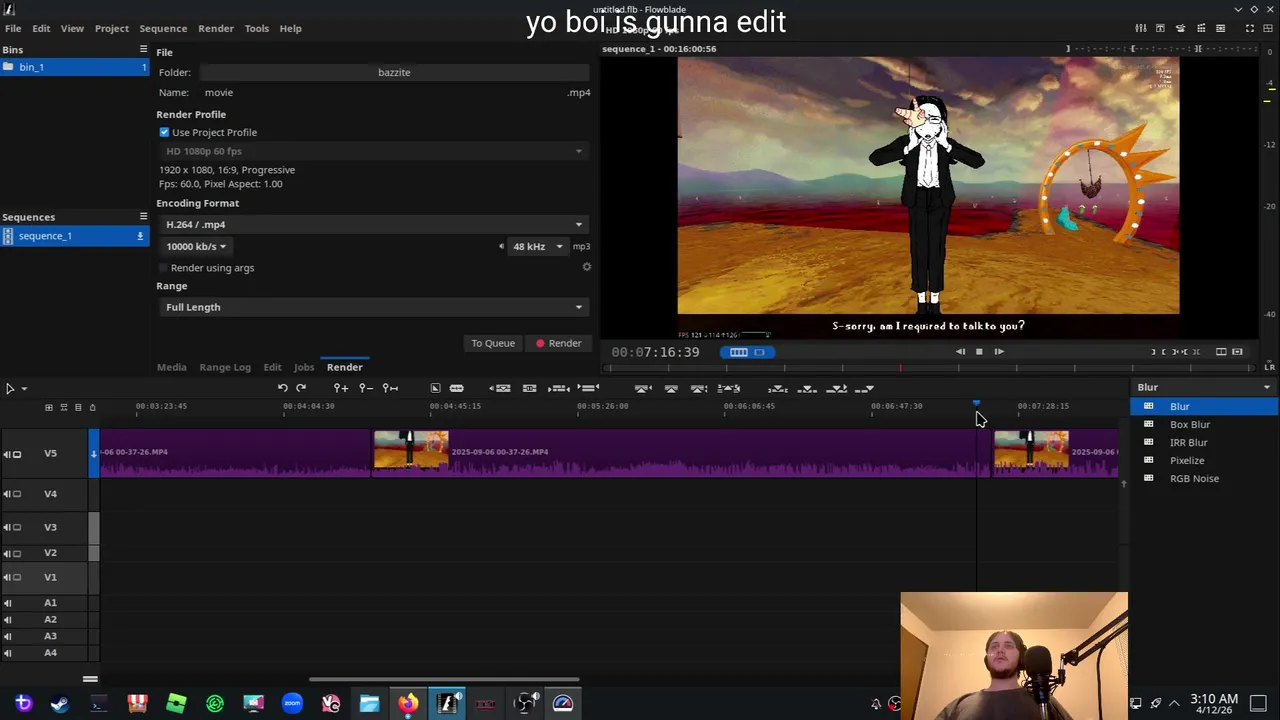The height and width of the screenshot is (720, 1280).
Task: Mute track V5 with its speaker toggle
Action: [7, 454]
